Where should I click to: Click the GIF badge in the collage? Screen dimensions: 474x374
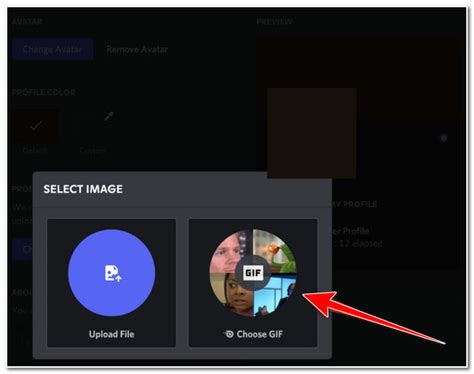[x=253, y=273]
